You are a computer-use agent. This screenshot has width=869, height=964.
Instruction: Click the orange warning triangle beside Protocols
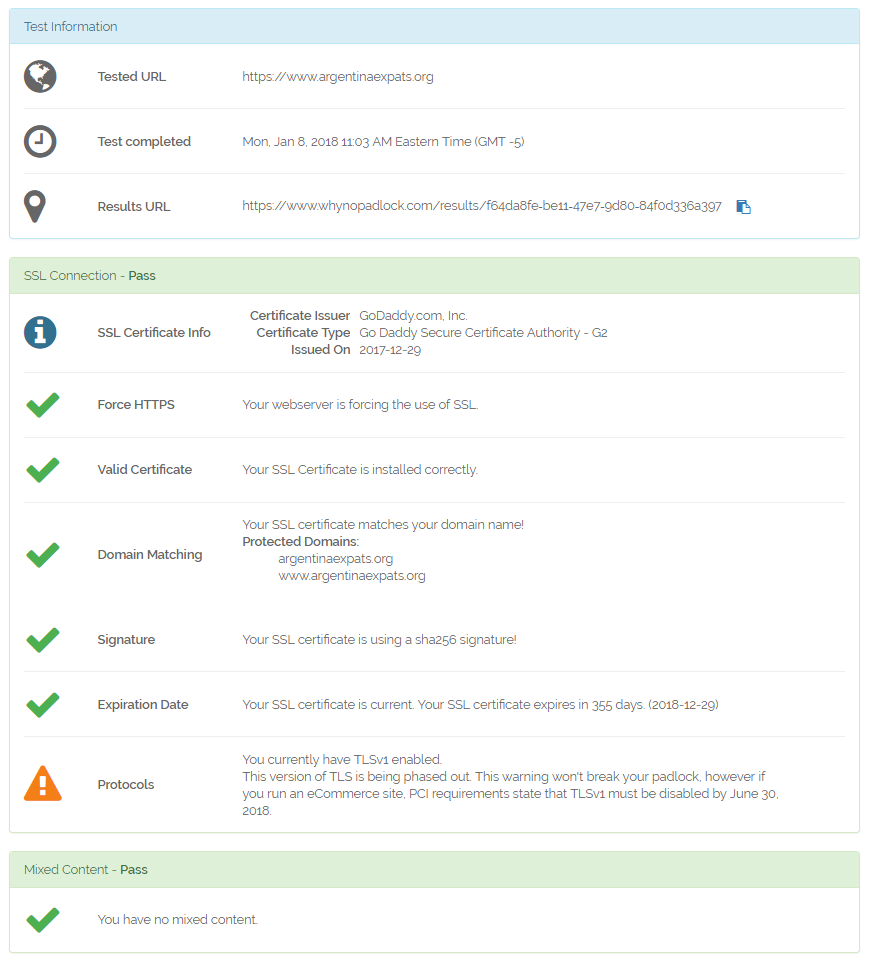[42, 784]
